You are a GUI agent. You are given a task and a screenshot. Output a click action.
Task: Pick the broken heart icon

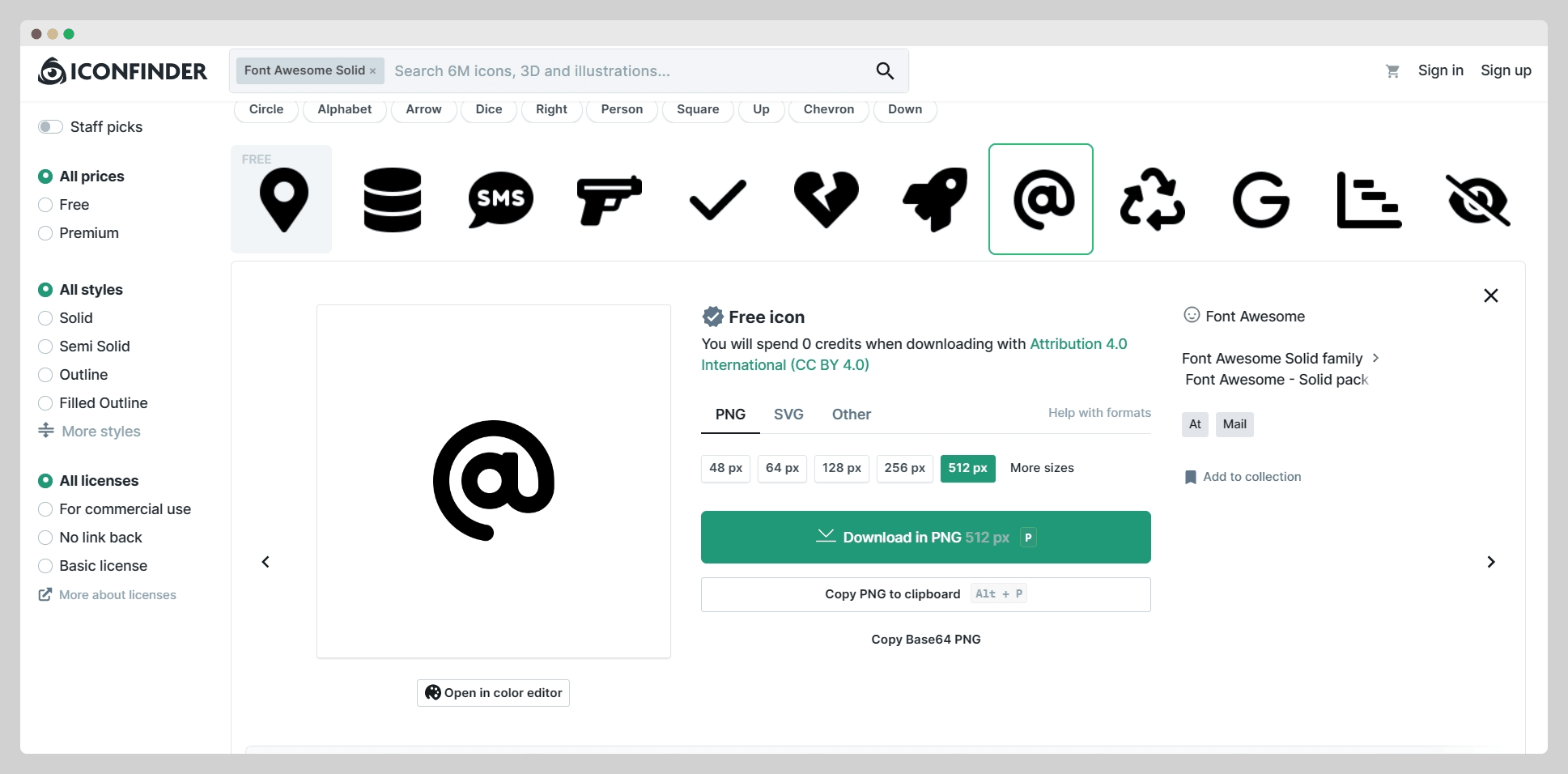pyautogui.click(x=826, y=200)
